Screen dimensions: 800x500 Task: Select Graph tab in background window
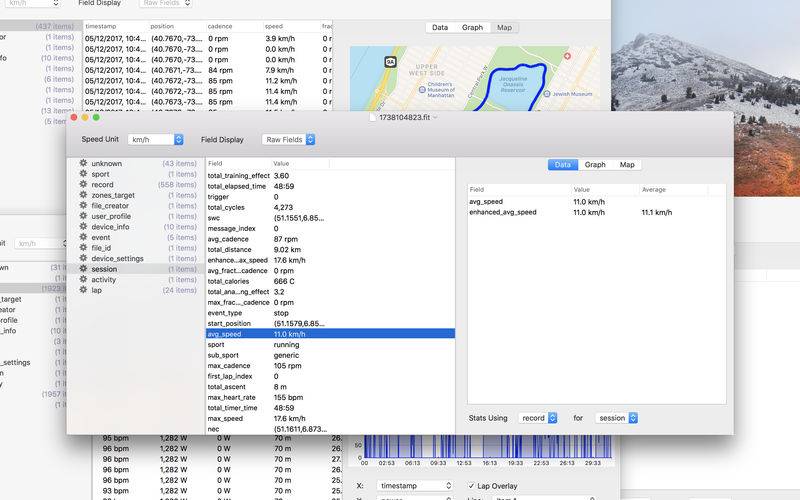(x=472, y=28)
